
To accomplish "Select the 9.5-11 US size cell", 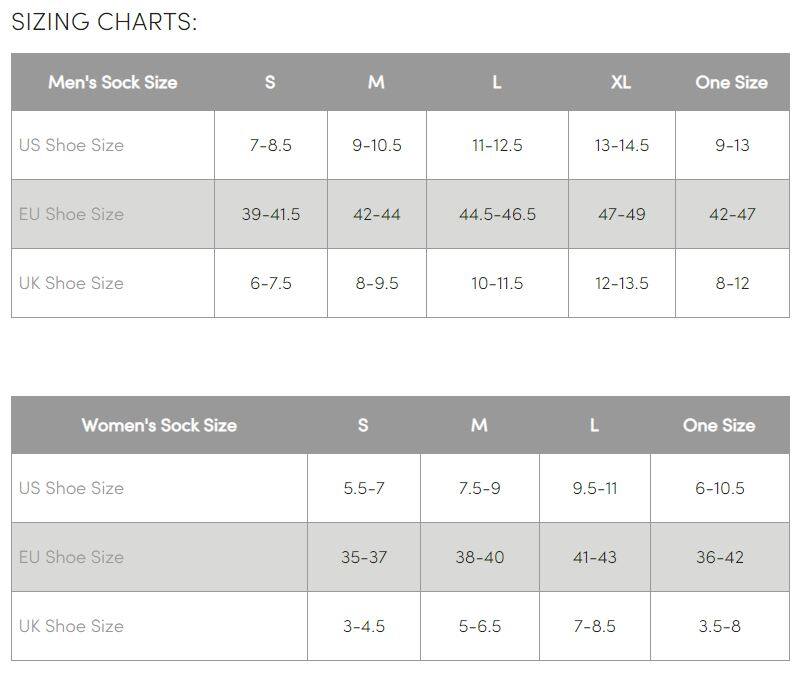I will coord(594,488).
